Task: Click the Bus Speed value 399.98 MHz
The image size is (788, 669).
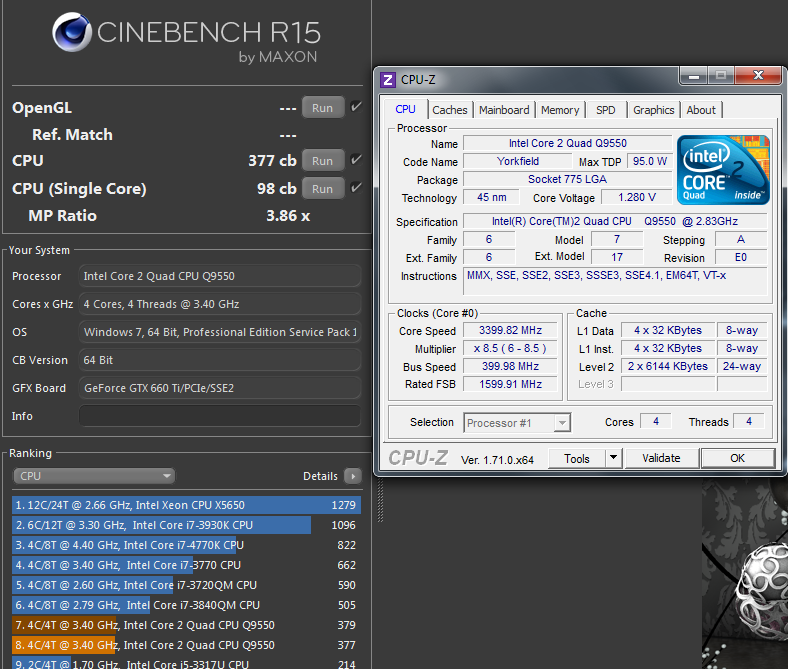Action: [x=510, y=366]
